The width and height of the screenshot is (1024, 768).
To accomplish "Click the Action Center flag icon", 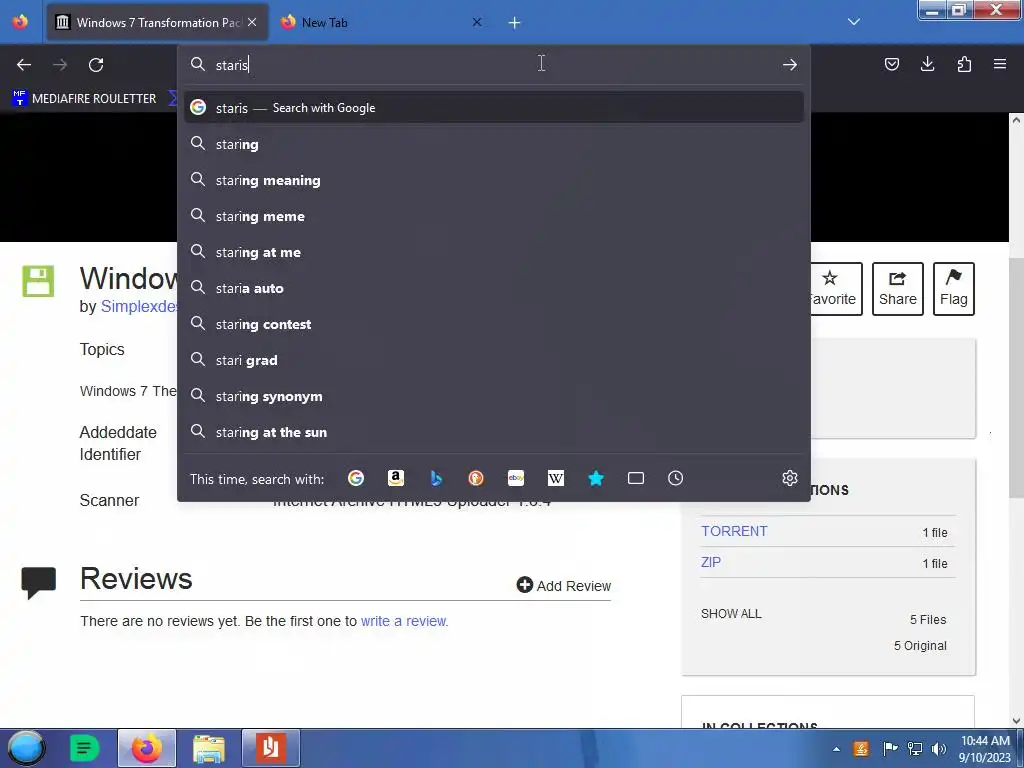I will [889, 749].
